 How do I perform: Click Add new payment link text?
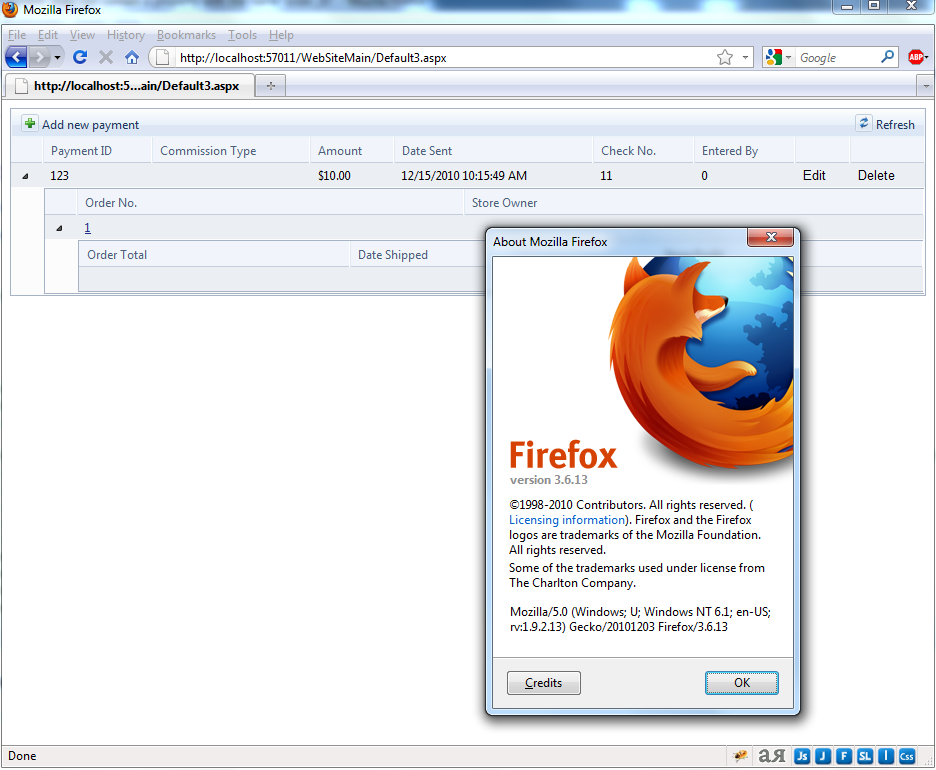90,125
